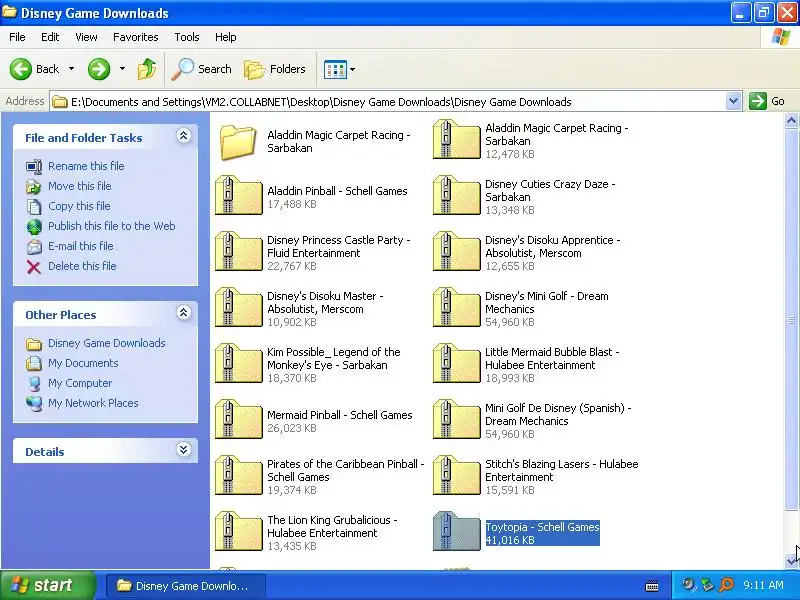The height and width of the screenshot is (600, 800).
Task: Click the Rename this file icon
Action: click(x=34, y=166)
